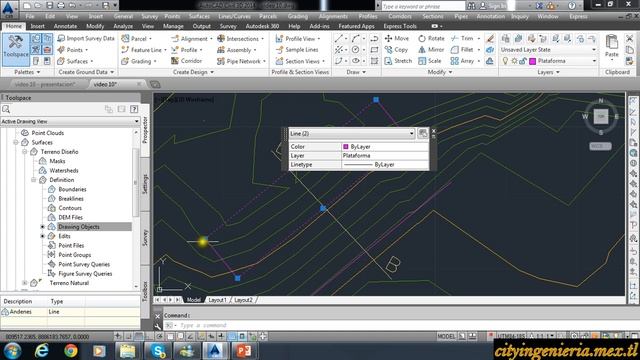This screenshot has width=640, height=360.
Task: Select the Stretch tool
Action: [398, 61]
